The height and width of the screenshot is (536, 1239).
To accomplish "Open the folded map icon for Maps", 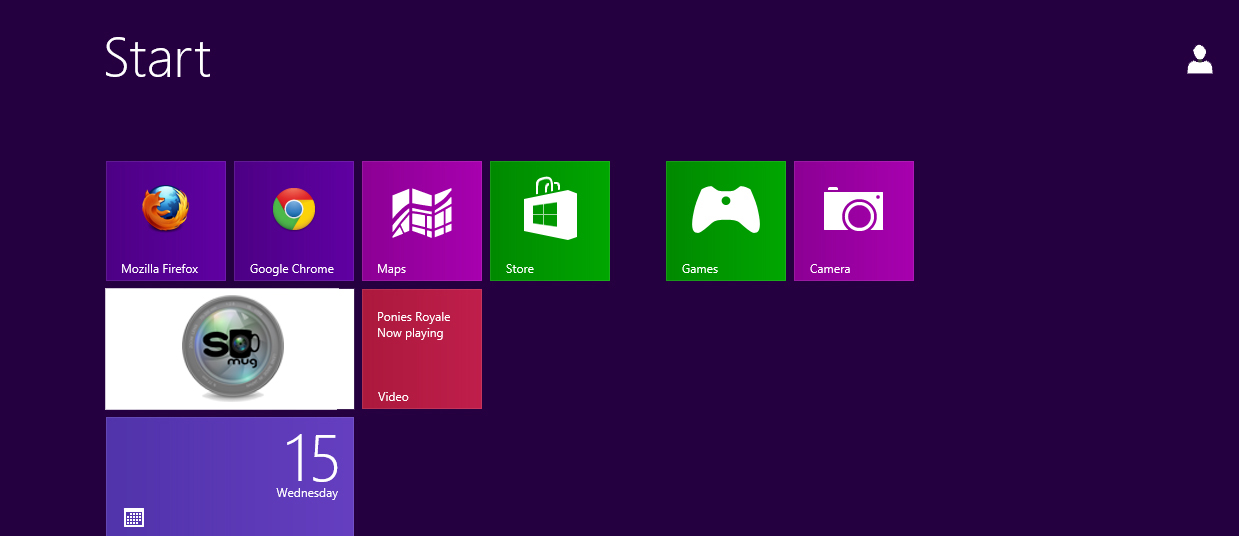I will (421, 212).
